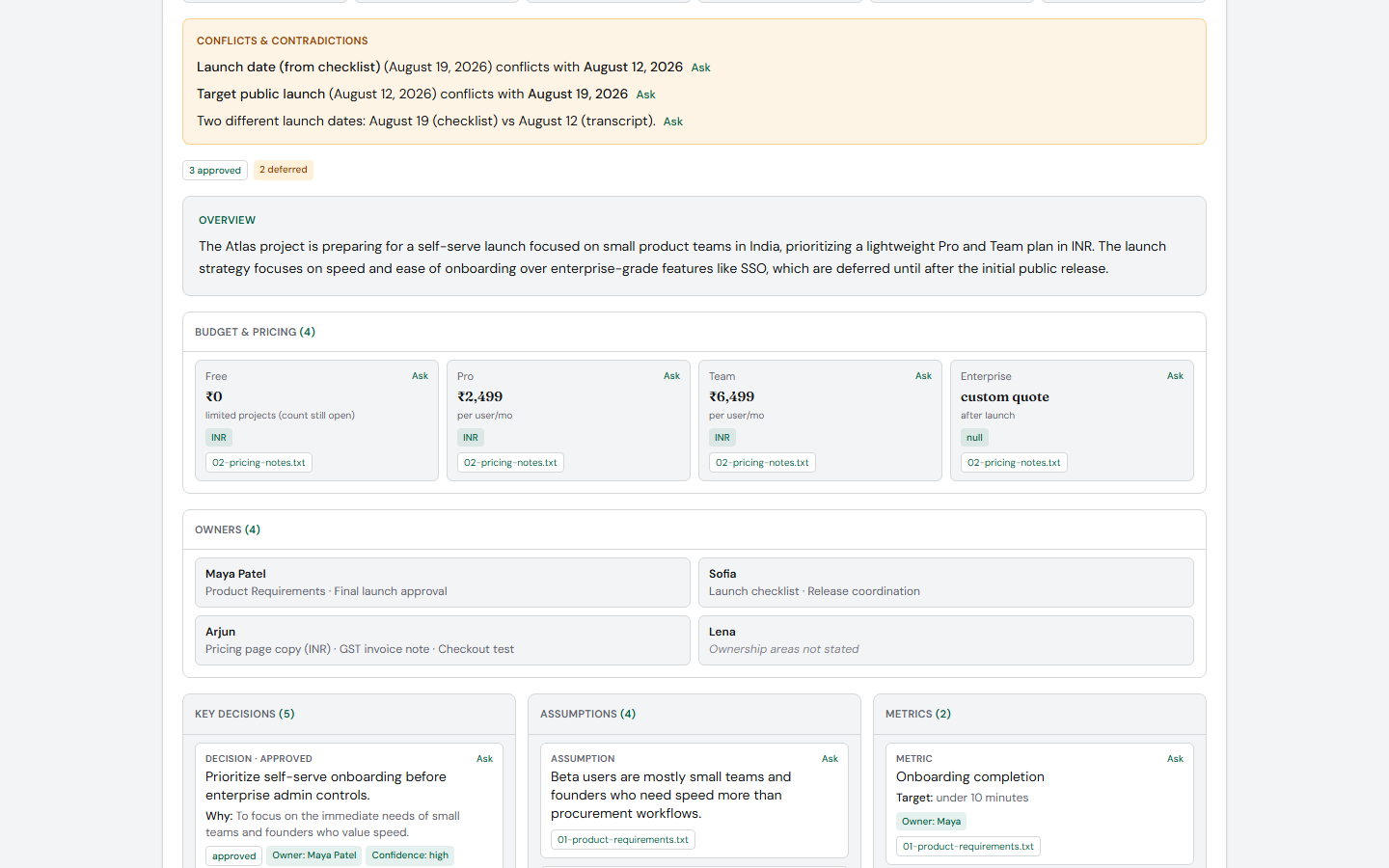Viewport: 1389px width, 868px height.
Task: Click Ask on the Beta users assumption
Action: coord(830,759)
